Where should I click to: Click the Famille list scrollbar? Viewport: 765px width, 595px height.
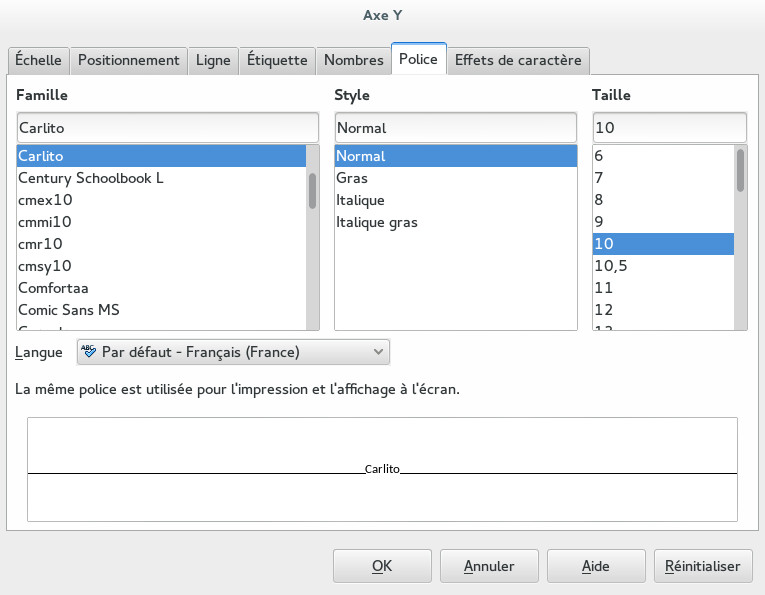[312, 190]
